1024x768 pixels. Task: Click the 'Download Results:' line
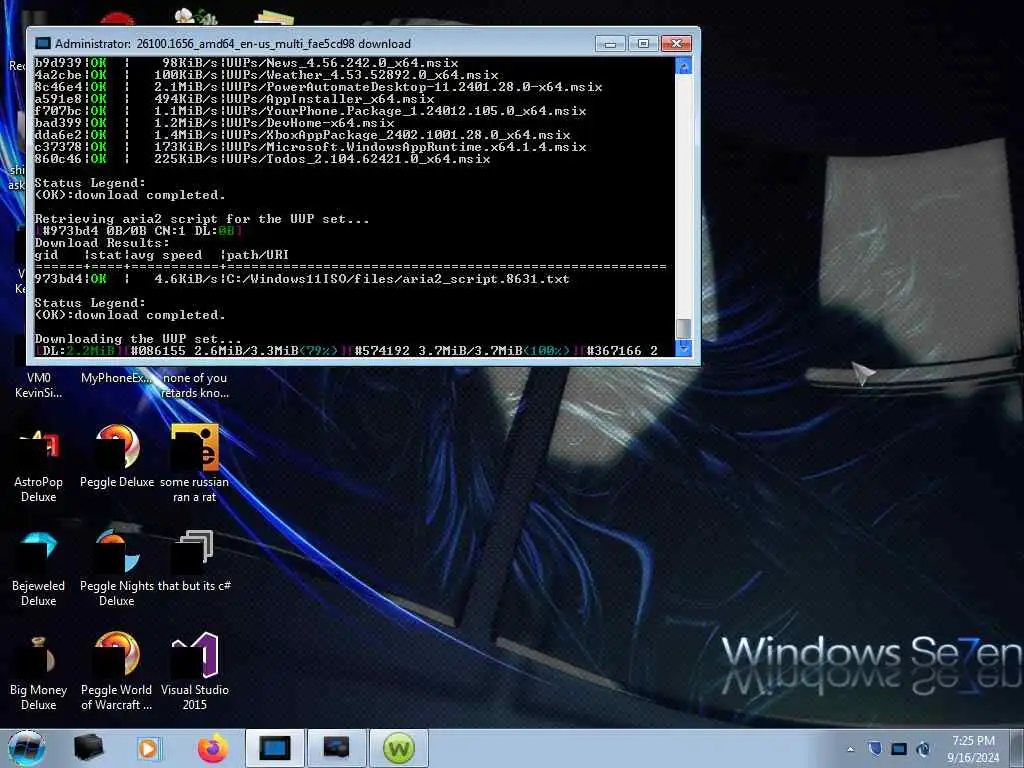[x=102, y=243]
